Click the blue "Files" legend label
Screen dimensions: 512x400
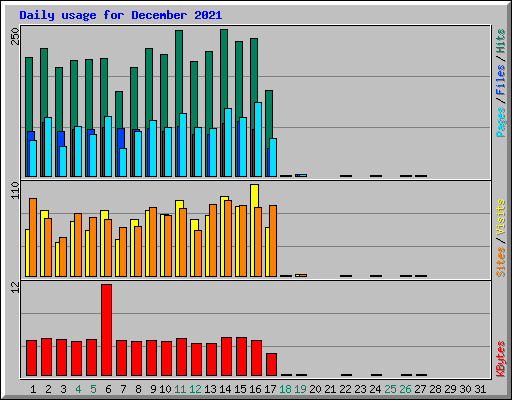[501, 80]
